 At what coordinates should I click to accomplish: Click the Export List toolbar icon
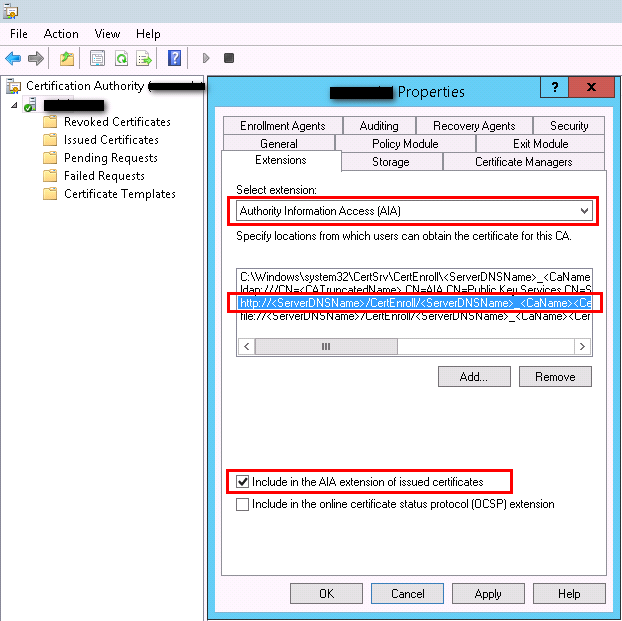pyautogui.click(x=143, y=58)
